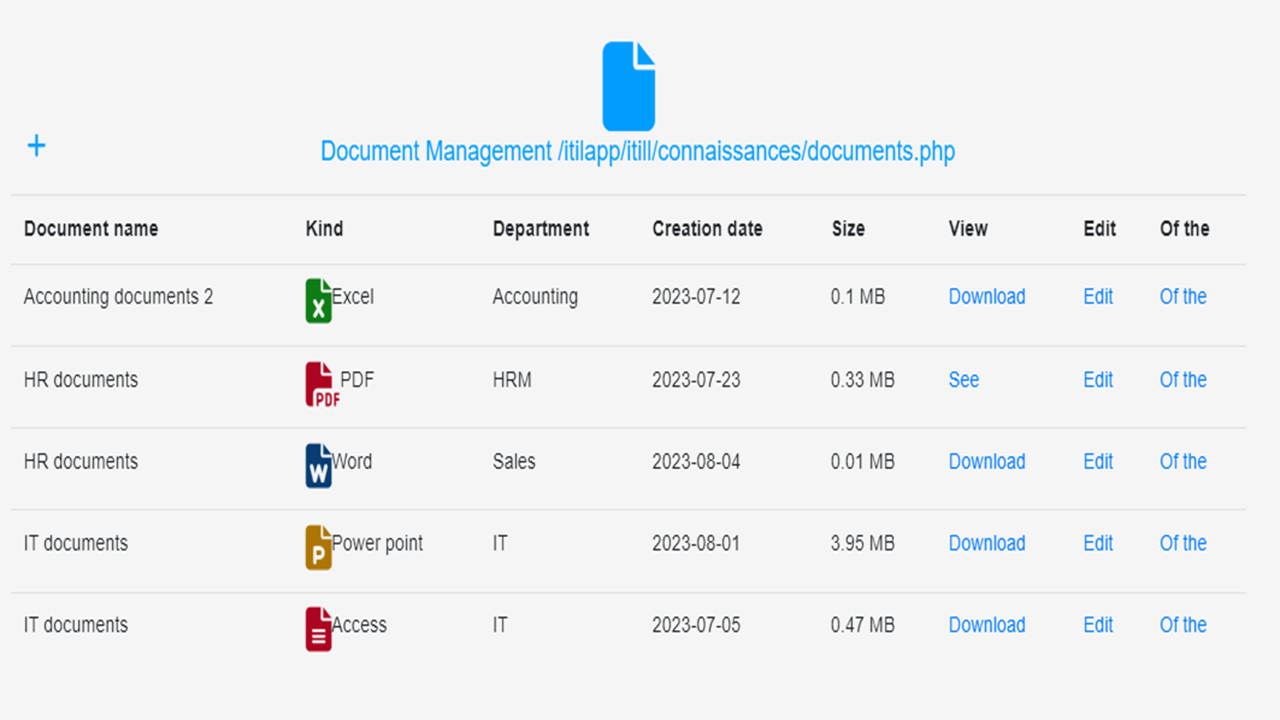This screenshot has width=1280, height=720.
Task: Edit the PowerPoint IT documents entry
Action: (x=1098, y=544)
